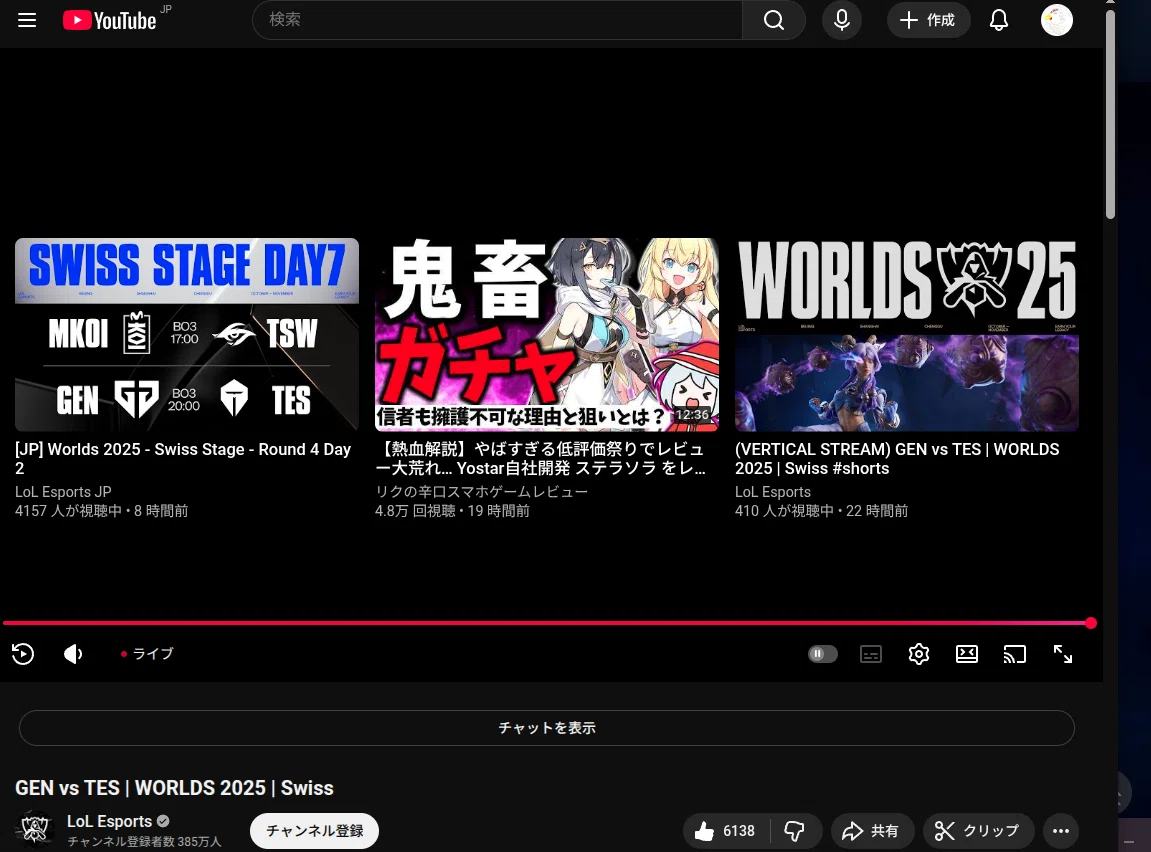
Task: Open Swiss Stage Day7 thumbnail
Action: click(x=186, y=335)
